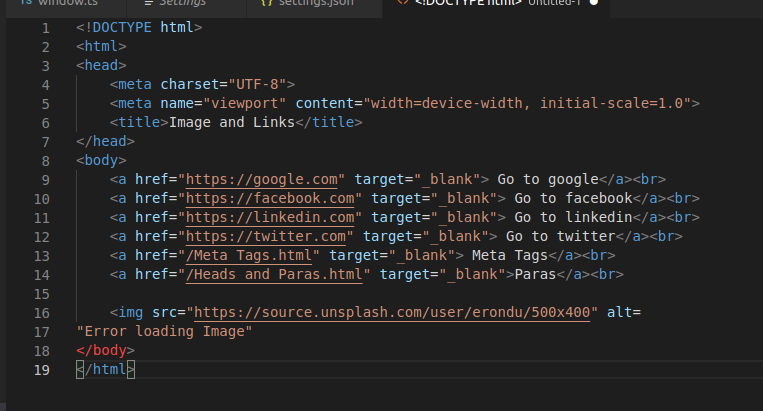Click line number 15 on the empty line
Viewport: 763px width, 411px height.
point(42,294)
